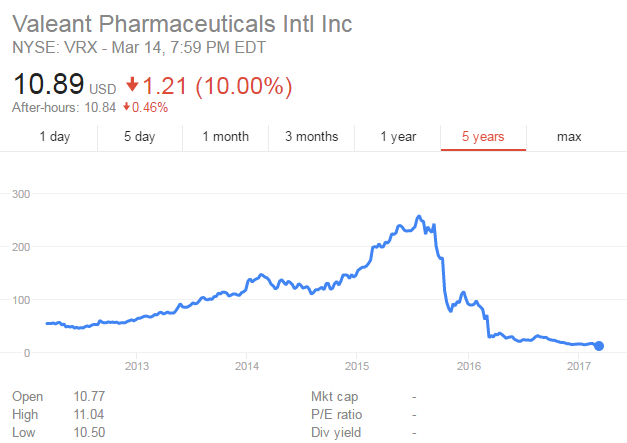Viewport: 627px width, 443px height.
Task: Click the stock price peak in 2015
Action: (x=419, y=216)
